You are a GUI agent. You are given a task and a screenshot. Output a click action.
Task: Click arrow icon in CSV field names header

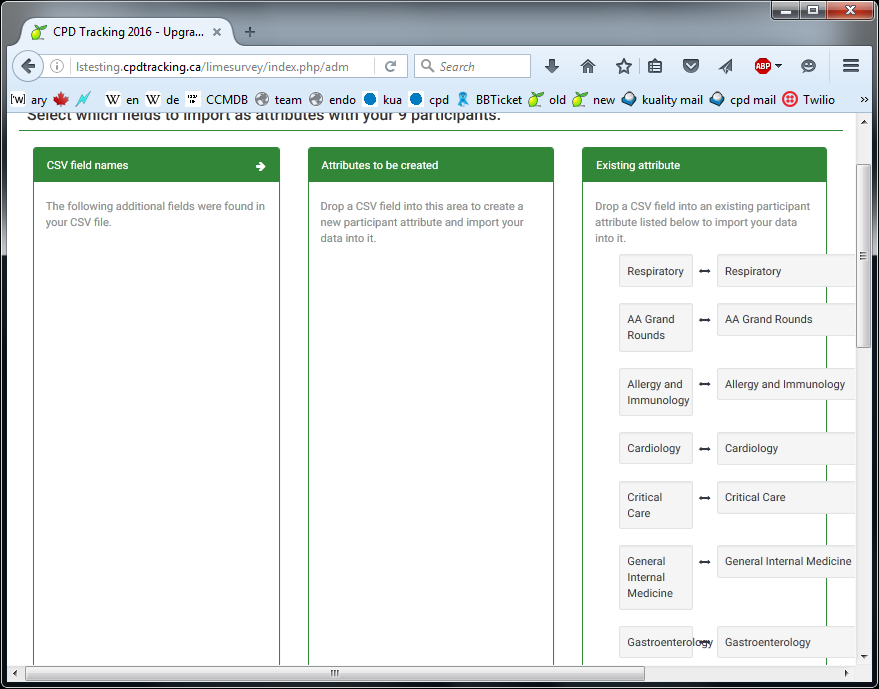(x=261, y=166)
